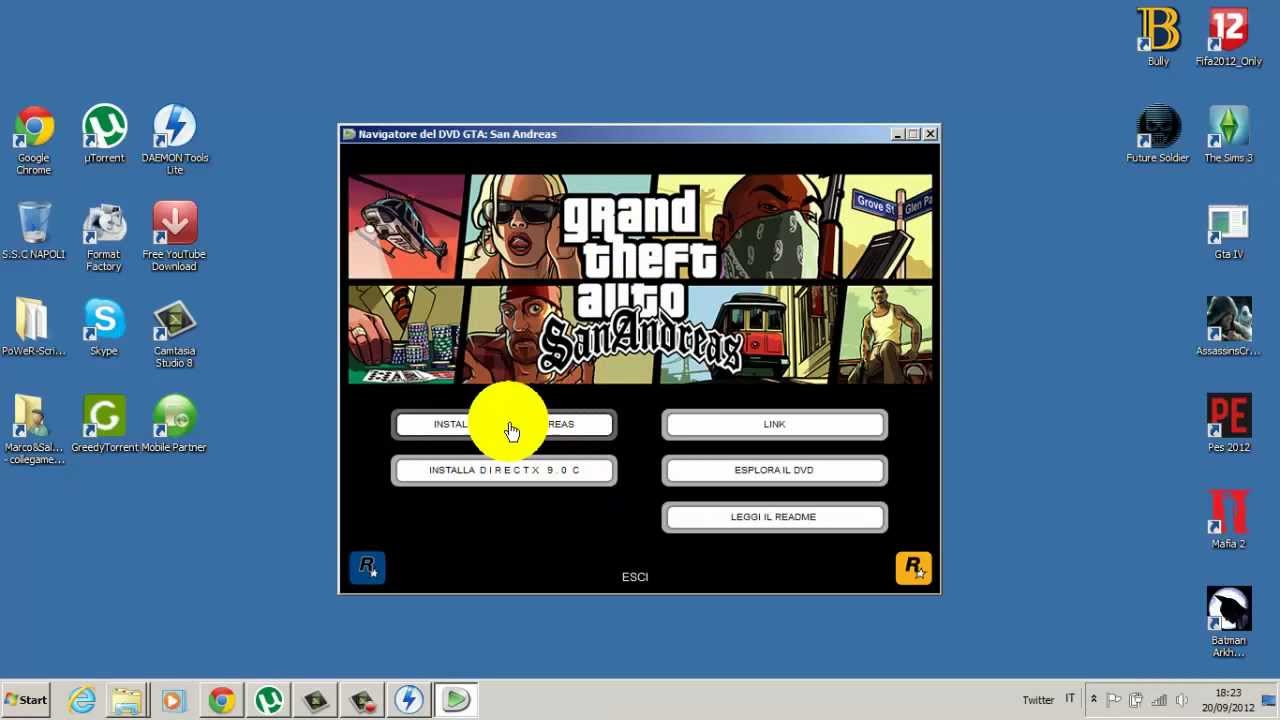Screen dimensions: 1280x720
Task: Click the Twitter toolbar in the taskbar
Action: [x=1038, y=700]
